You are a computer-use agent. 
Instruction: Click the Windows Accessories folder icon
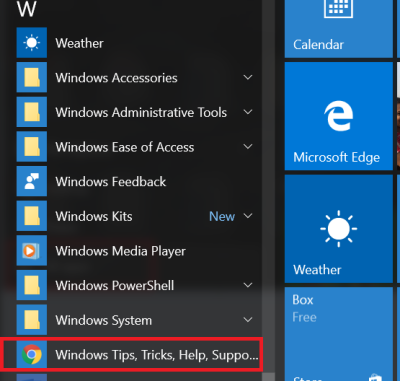(32, 77)
